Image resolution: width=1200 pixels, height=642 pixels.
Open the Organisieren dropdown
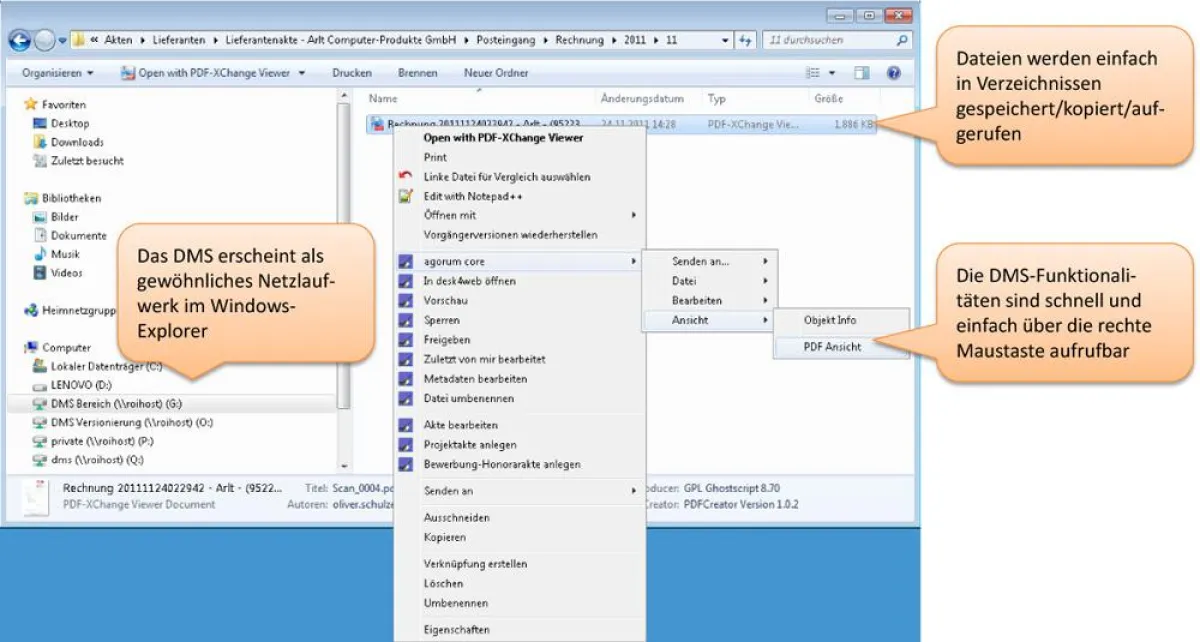(x=58, y=73)
